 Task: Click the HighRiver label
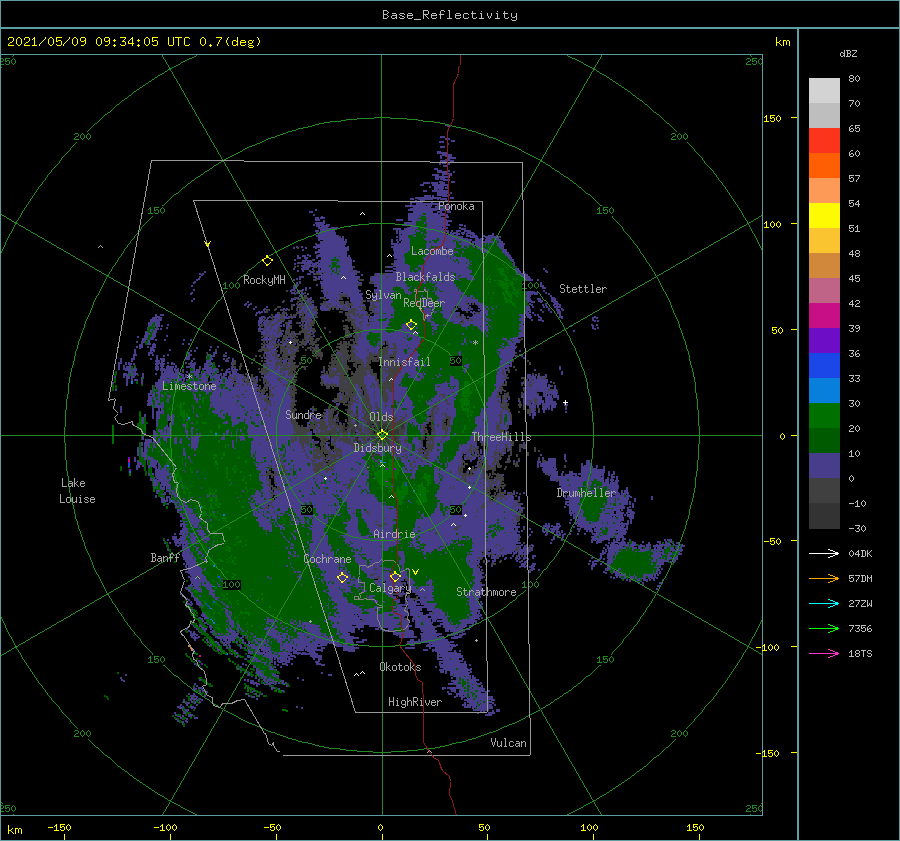tap(415, 702)
